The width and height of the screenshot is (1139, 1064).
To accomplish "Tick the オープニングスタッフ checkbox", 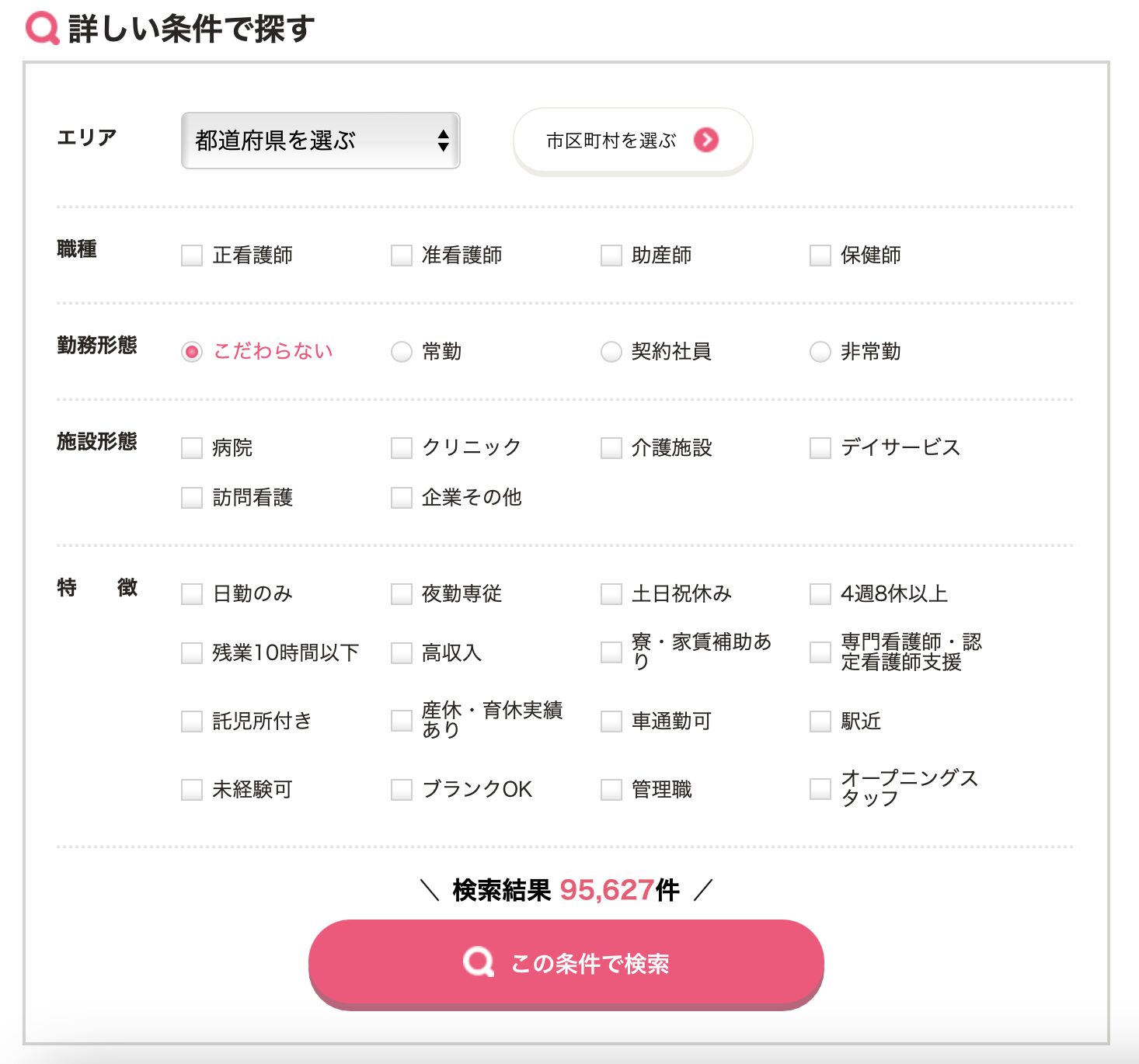I will click(x=820, y=789).
